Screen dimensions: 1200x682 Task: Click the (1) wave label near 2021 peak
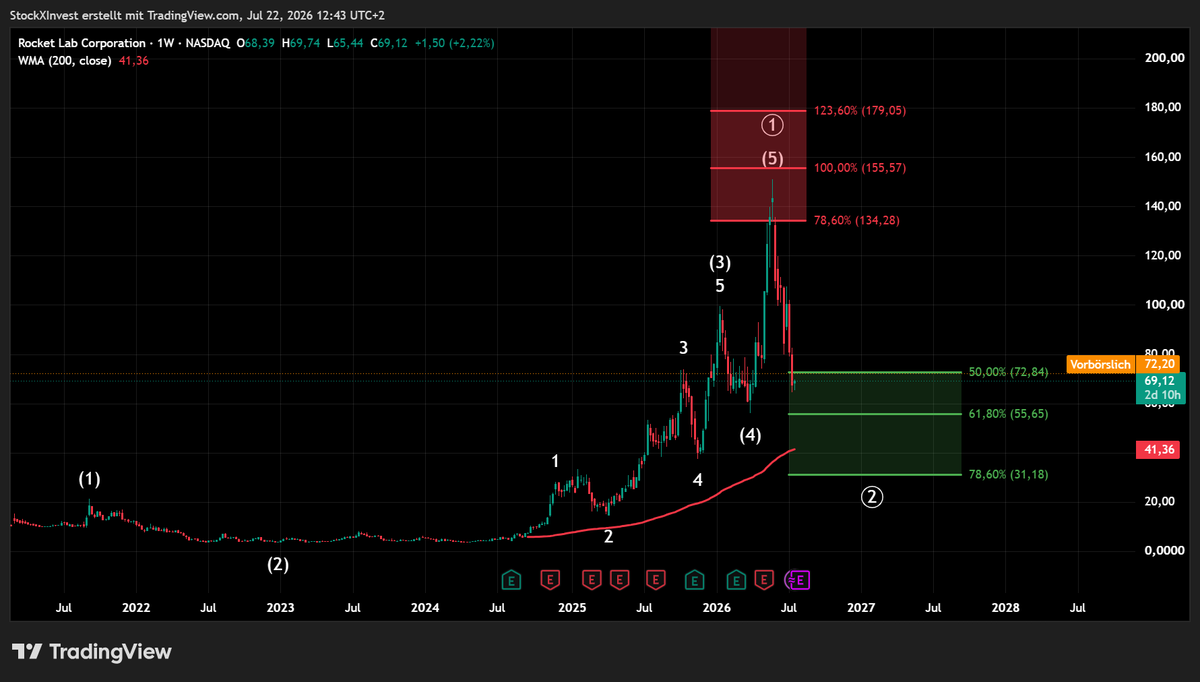click(90, 479)
